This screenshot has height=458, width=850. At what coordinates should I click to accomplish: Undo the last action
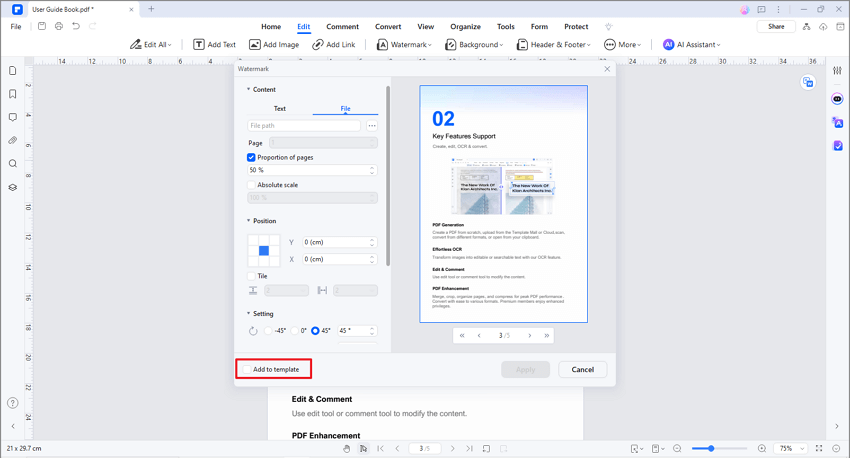point(76,26)
